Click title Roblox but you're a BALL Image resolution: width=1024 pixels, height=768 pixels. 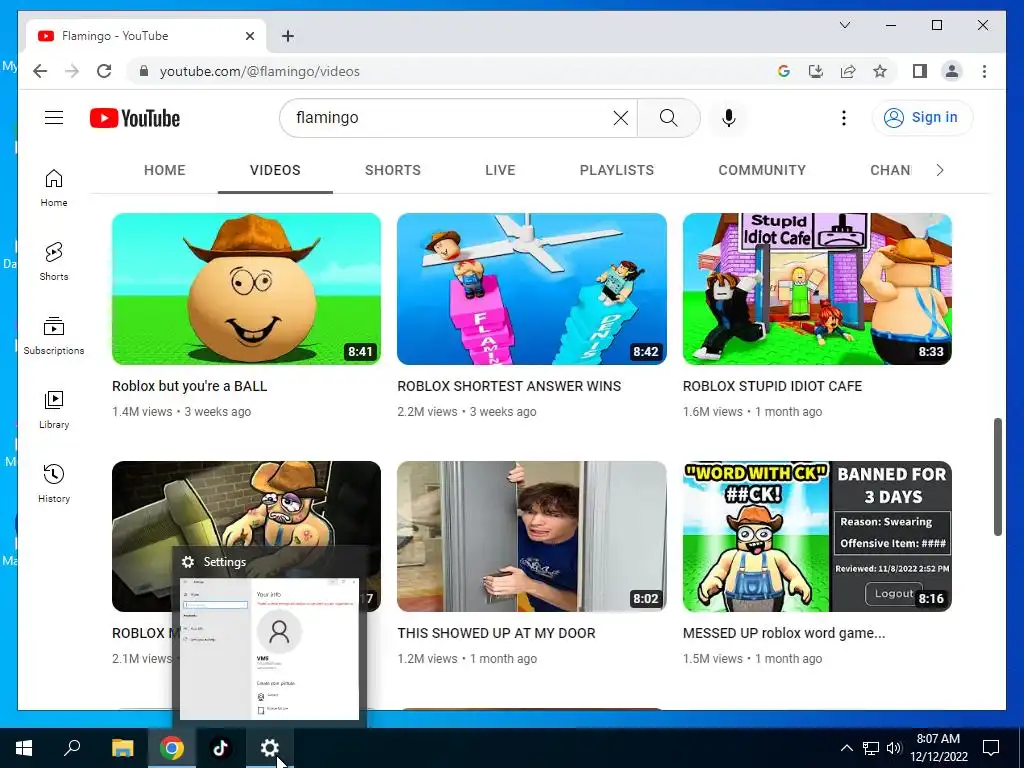coord(189,386)
